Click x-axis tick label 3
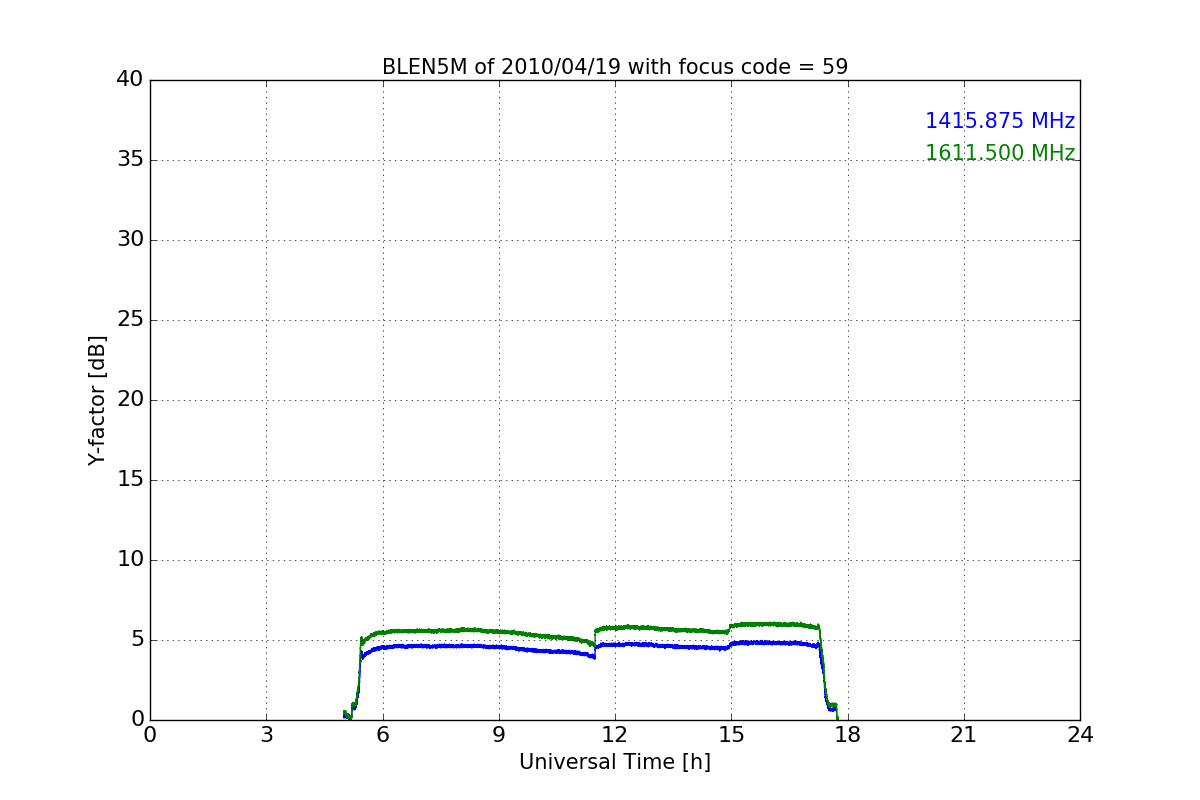 tap(266, 734)
